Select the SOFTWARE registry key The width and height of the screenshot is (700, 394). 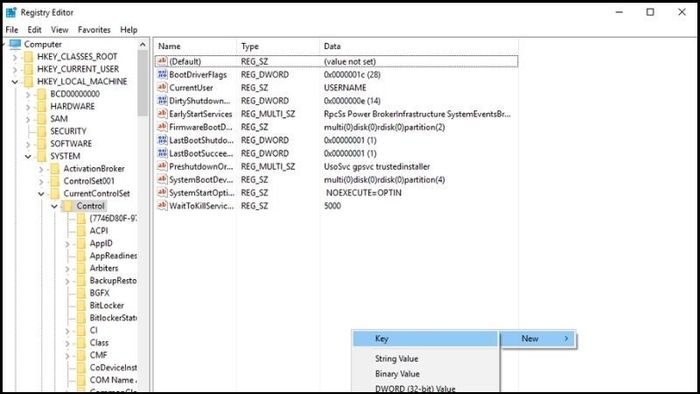71,144
